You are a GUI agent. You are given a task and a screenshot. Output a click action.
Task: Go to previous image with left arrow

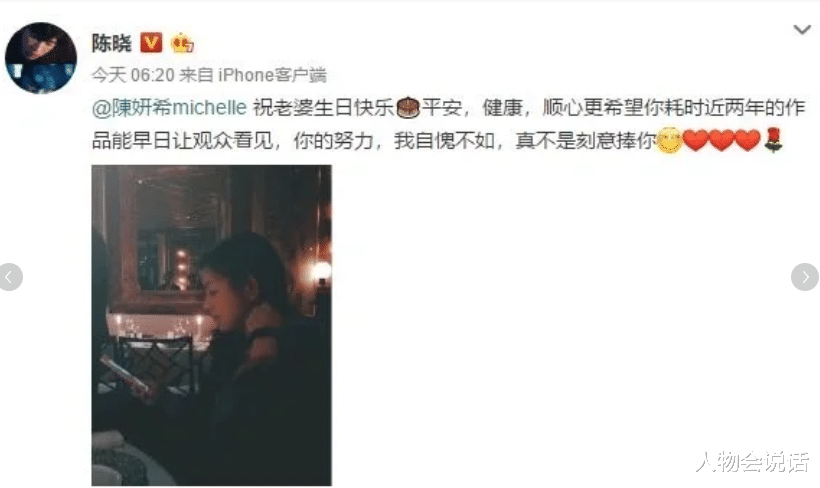10,277
